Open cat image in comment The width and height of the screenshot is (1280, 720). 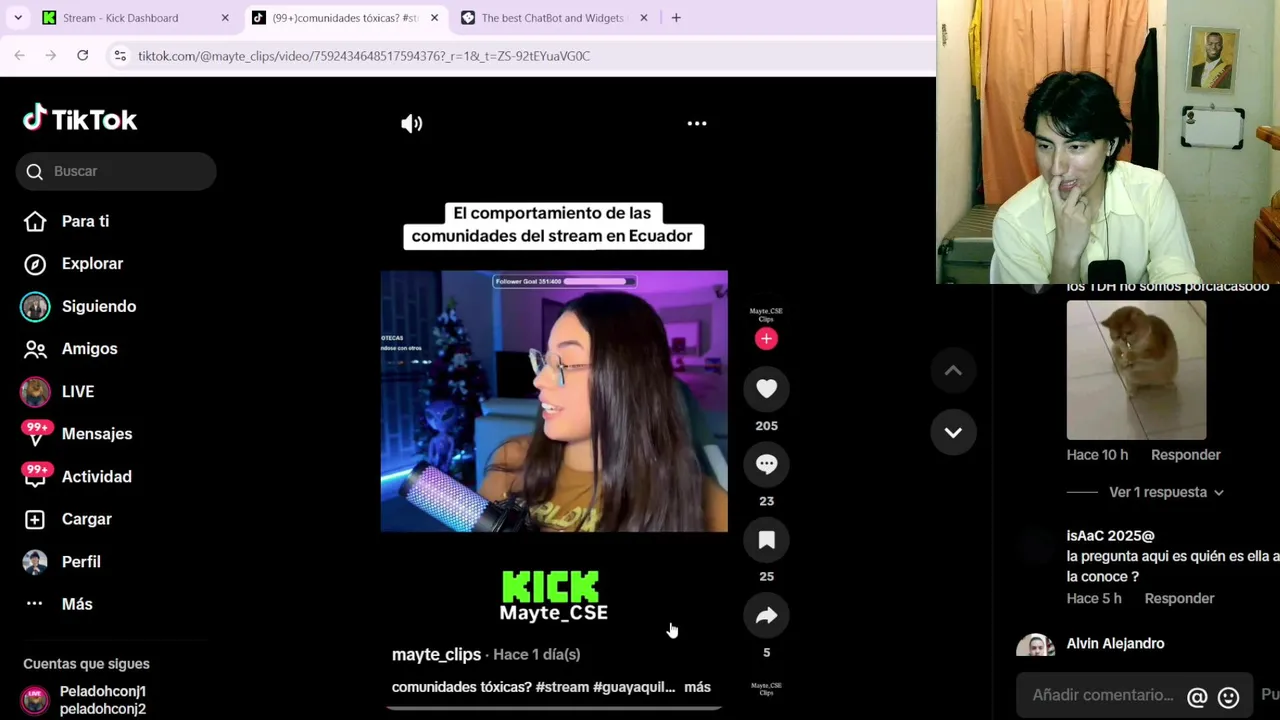click(x=1136, y=370)
